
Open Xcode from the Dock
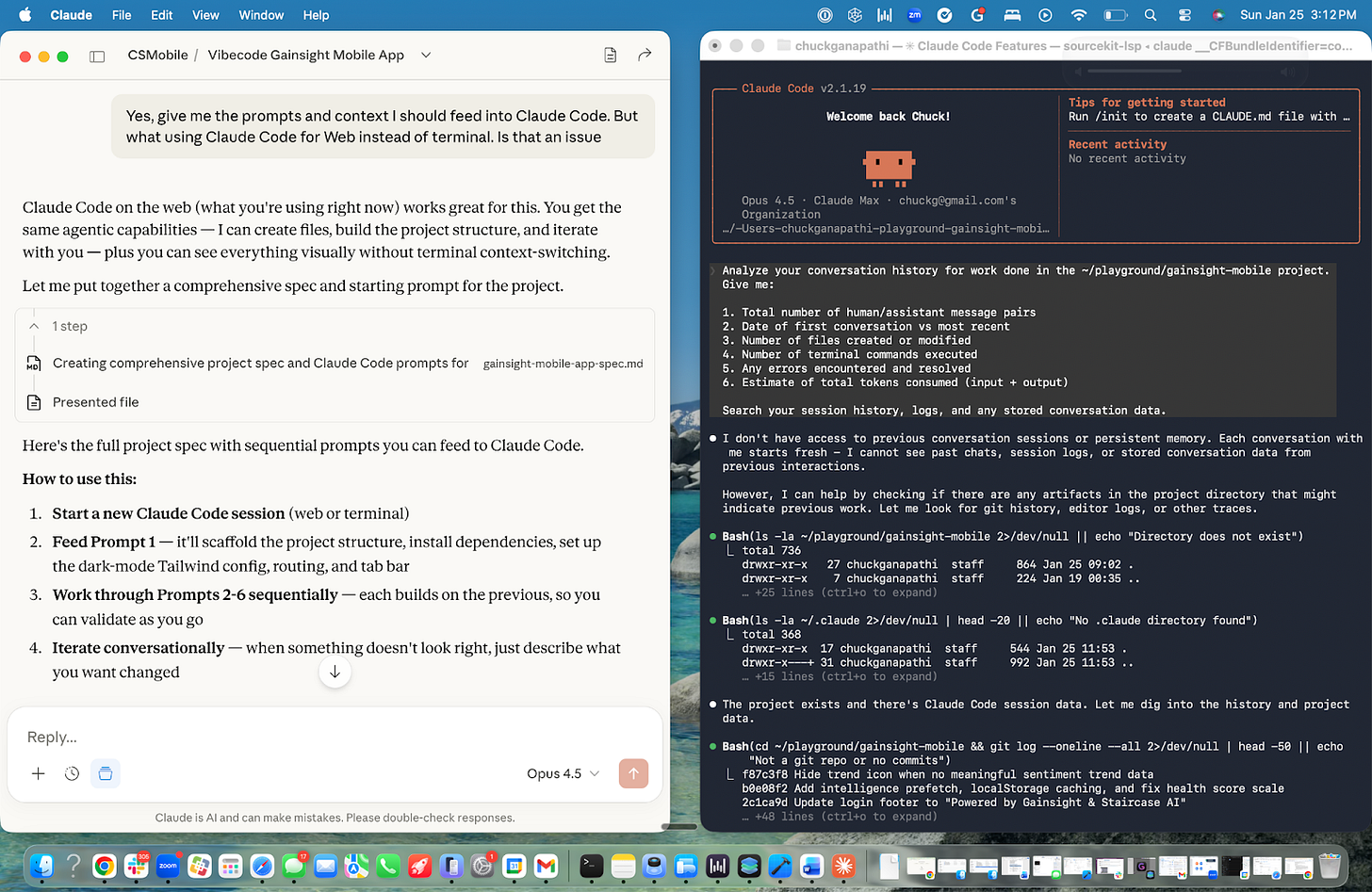pos(780,866)
